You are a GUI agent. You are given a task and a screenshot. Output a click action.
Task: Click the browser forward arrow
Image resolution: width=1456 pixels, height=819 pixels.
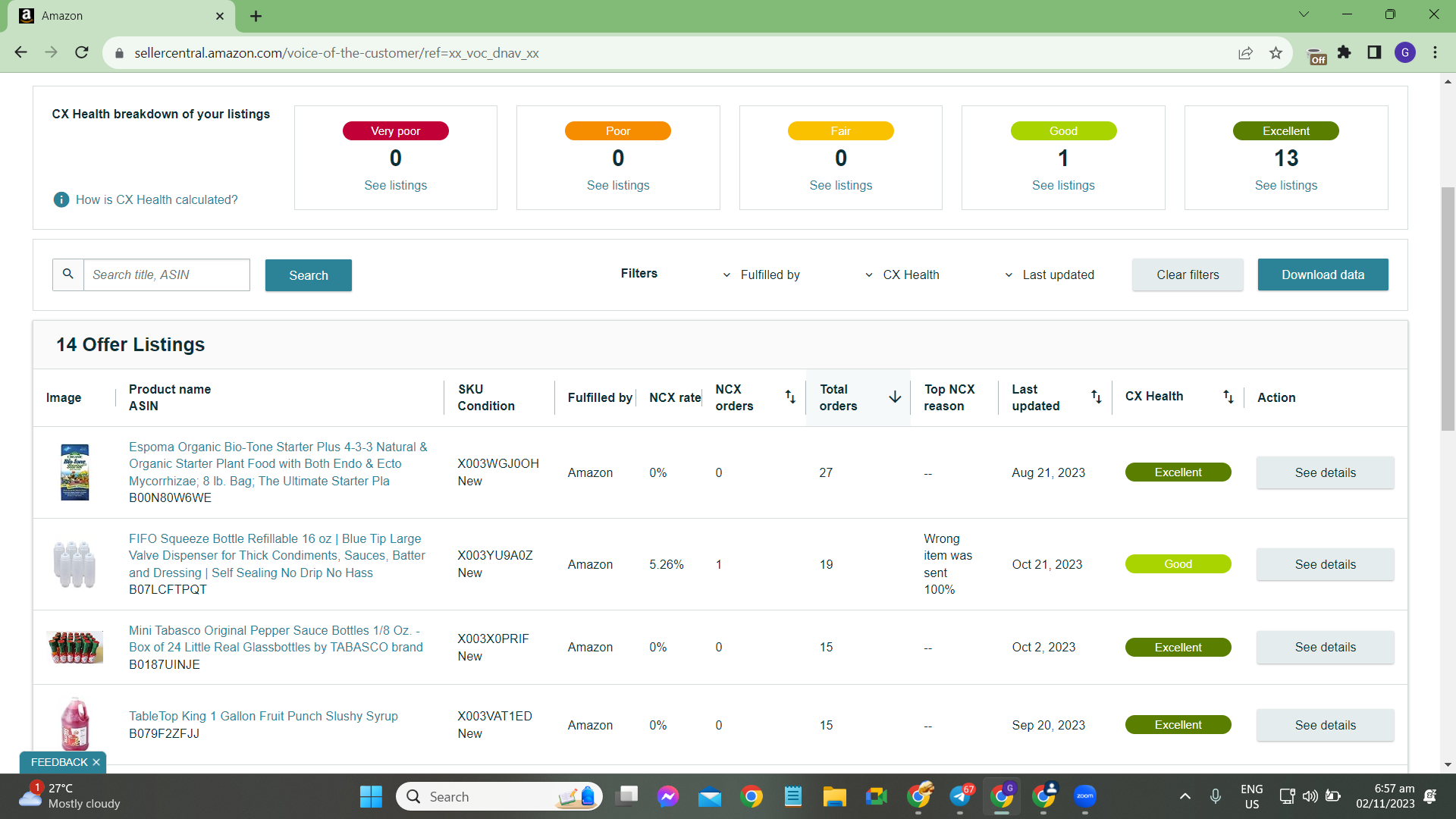pyautogui.click(x=51, y=52)
